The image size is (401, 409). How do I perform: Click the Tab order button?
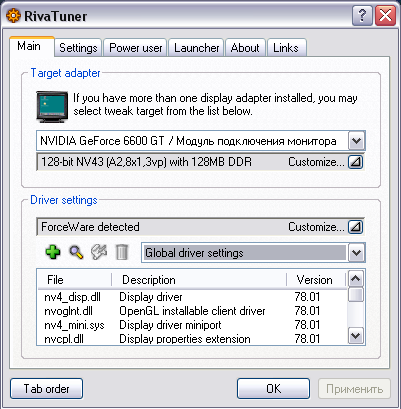(46, 389)
